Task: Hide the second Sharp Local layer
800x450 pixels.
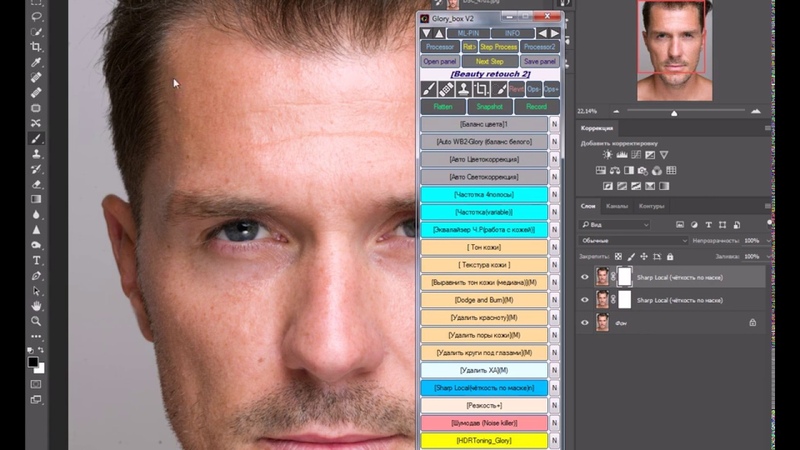Action: (x=585, y=300)
